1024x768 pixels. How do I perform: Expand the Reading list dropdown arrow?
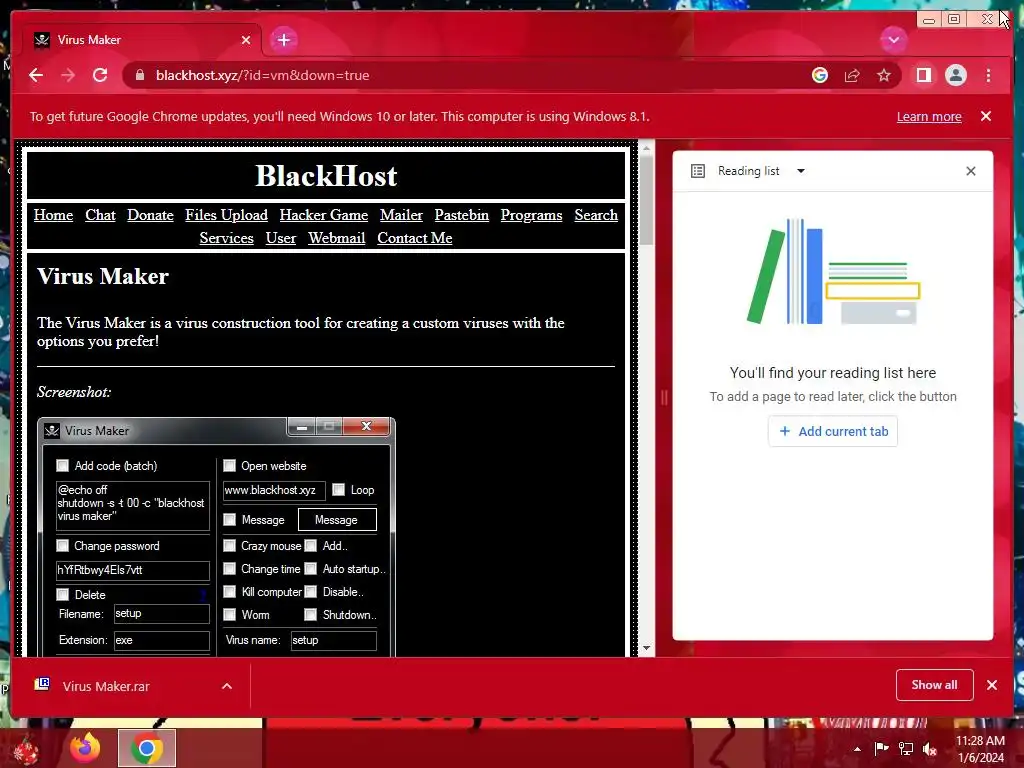pyautogui.click(x=801, y=171)
